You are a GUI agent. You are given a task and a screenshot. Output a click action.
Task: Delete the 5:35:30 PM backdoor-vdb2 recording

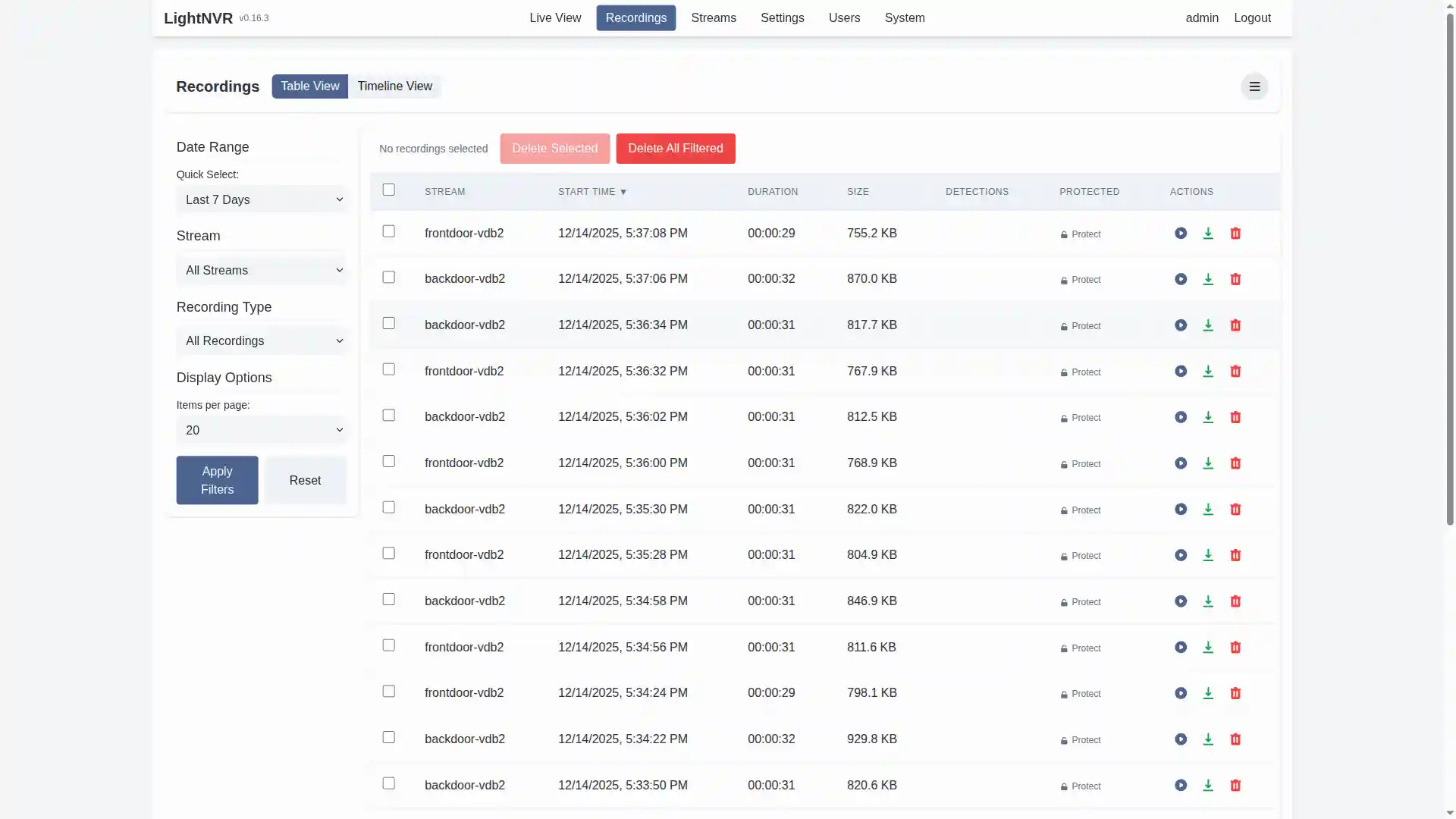(x=1235, y=510)
